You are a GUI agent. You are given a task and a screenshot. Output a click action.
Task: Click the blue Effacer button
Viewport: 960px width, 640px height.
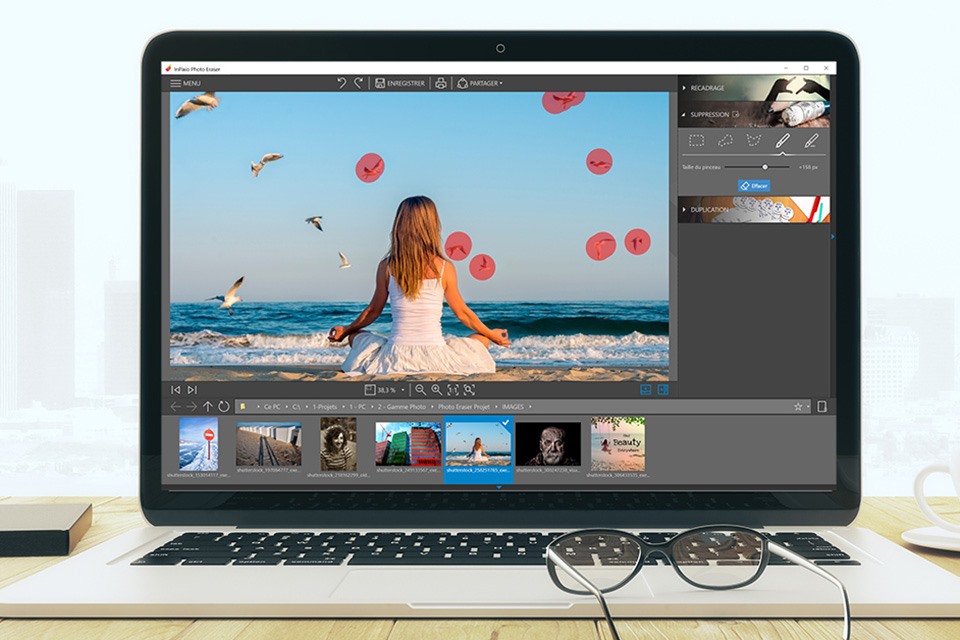click(754, 185)
